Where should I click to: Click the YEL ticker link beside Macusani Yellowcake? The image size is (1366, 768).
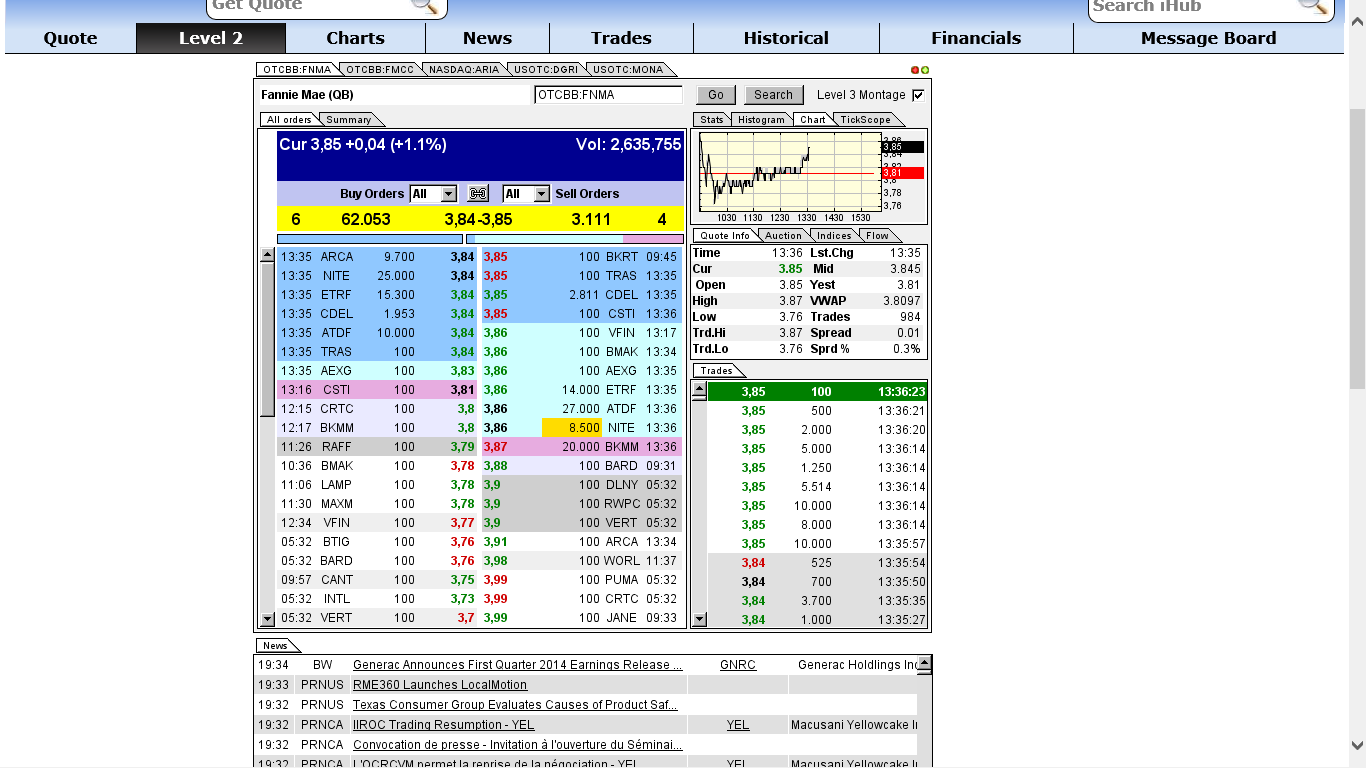[x=738, y=725]
